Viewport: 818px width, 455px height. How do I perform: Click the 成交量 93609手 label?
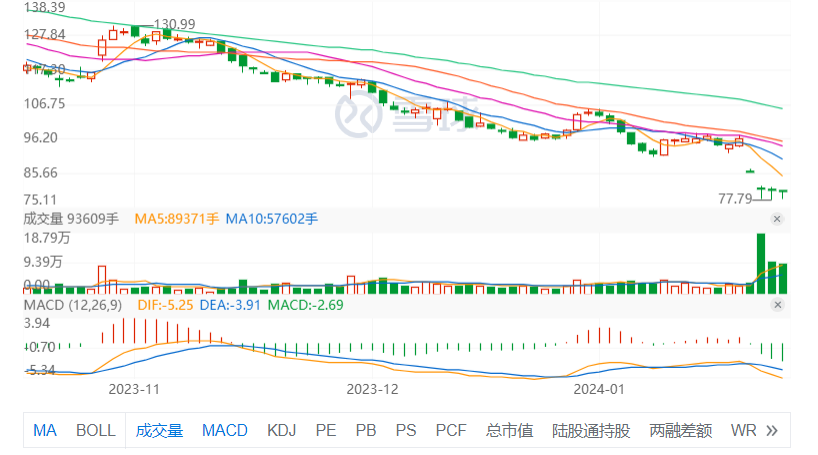71,219
